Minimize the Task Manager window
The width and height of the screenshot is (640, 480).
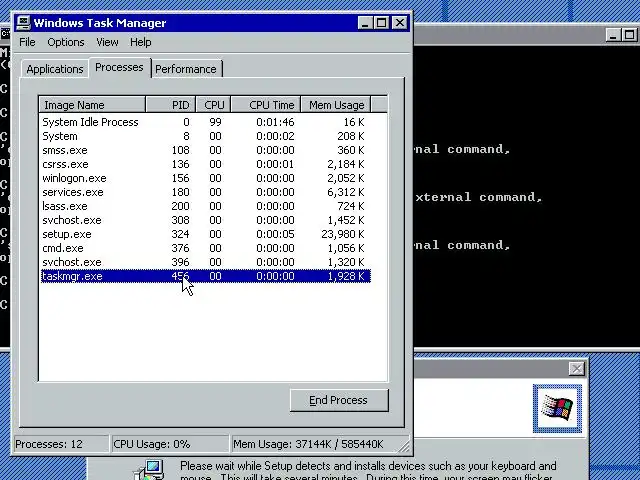365,23
